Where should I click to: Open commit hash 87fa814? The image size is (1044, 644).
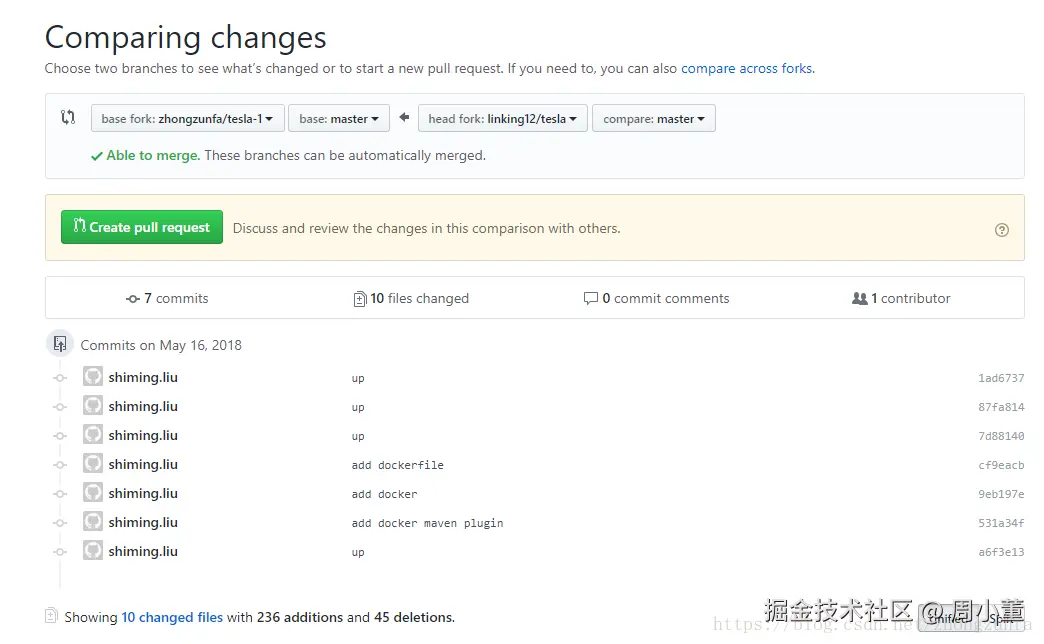tap(1001, 407)
